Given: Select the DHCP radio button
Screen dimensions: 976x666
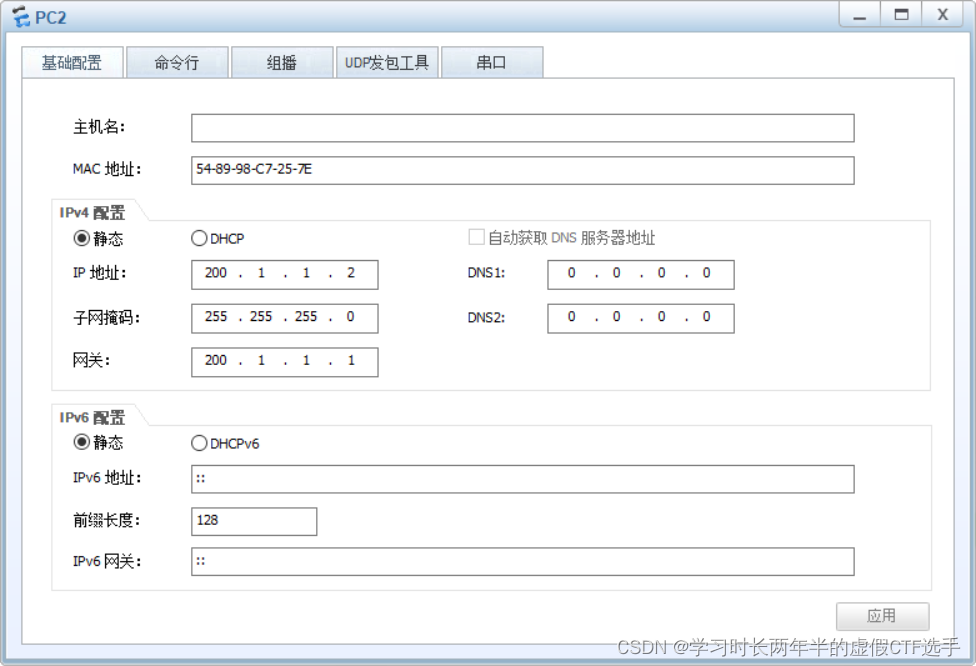Looking at the screenshot, I should tap(199, 238).
